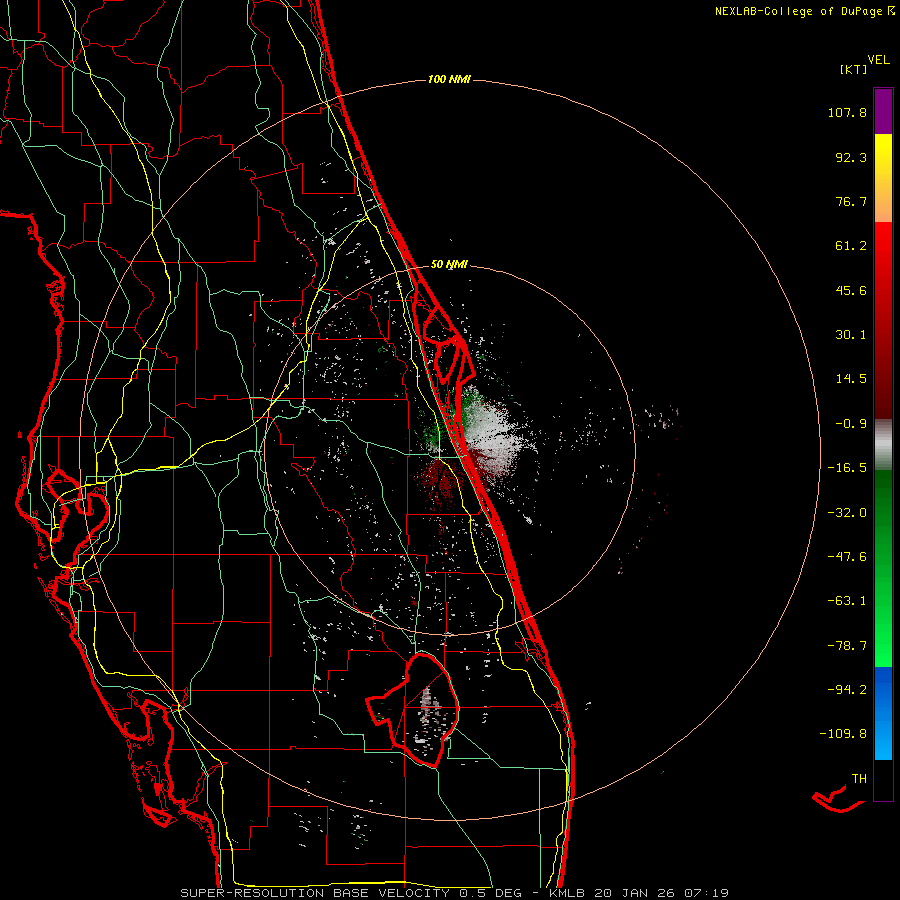Click the TH legend label
The height and width of the screenshot is (900, 900).
click(x=859, y=779)
